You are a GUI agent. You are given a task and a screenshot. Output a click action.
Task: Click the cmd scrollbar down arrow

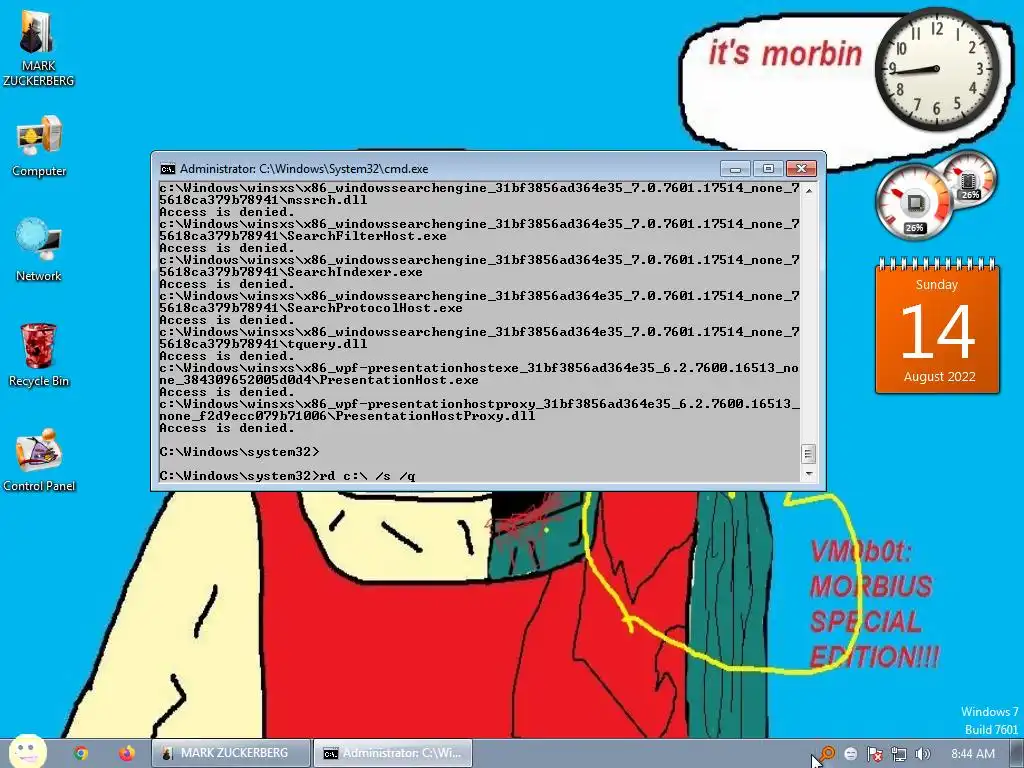pyautogui.click(x=808, y=474)
